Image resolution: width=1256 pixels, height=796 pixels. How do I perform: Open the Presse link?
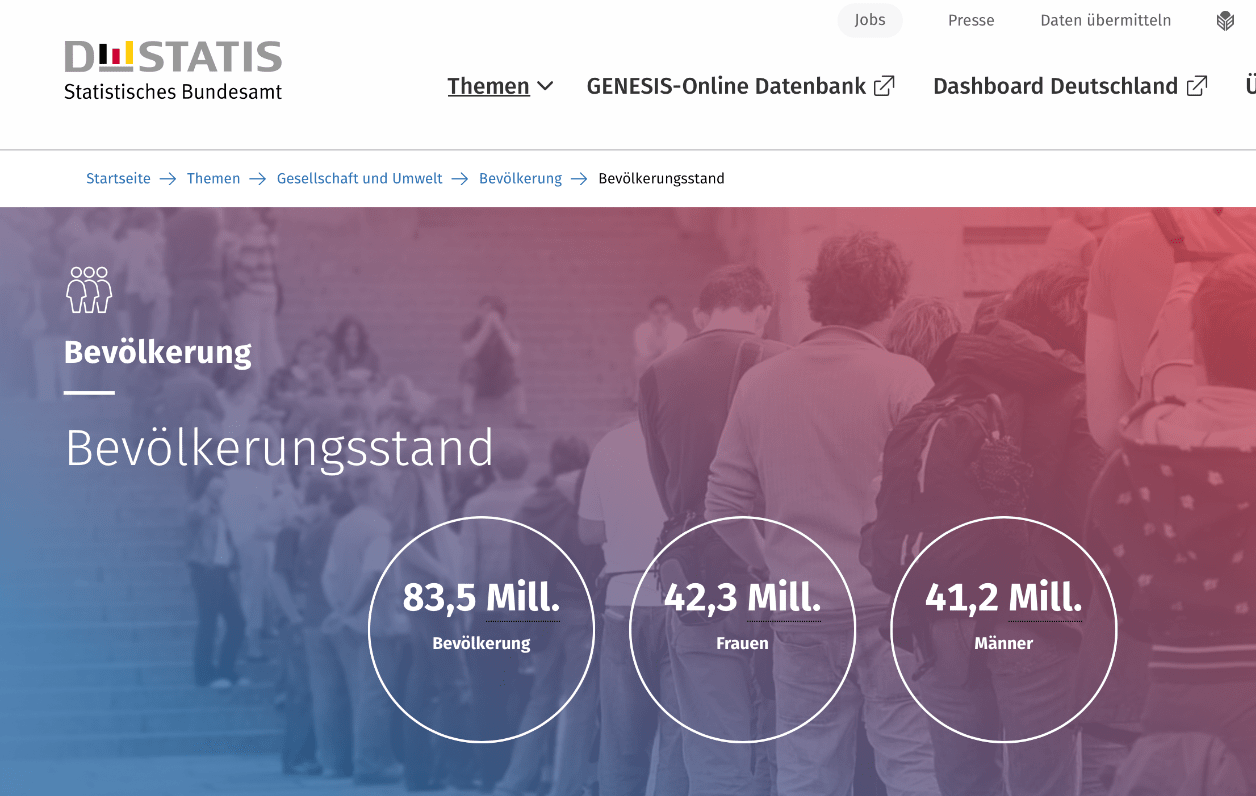[x=971, y=20]
